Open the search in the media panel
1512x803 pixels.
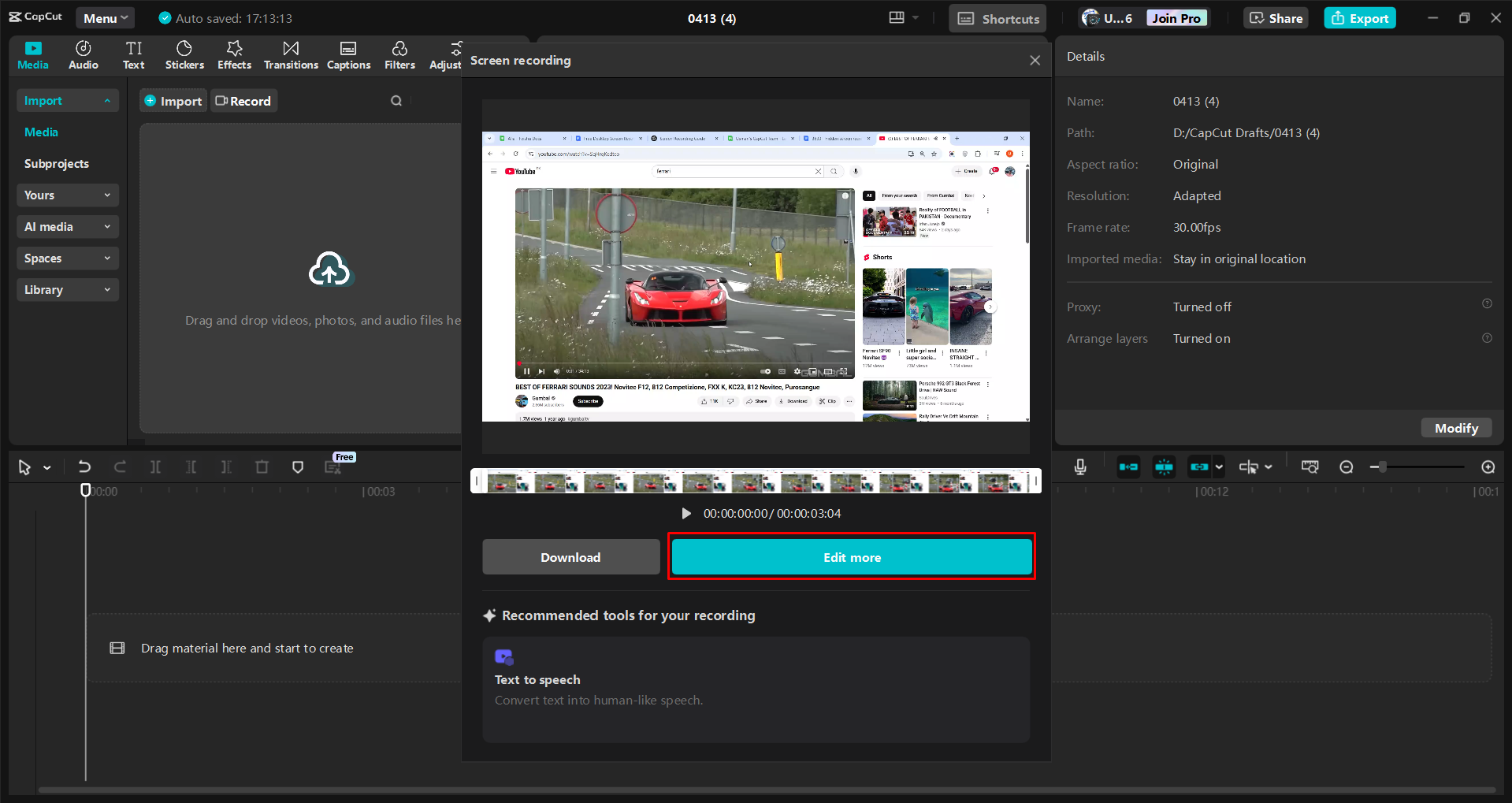click(396, 100)
